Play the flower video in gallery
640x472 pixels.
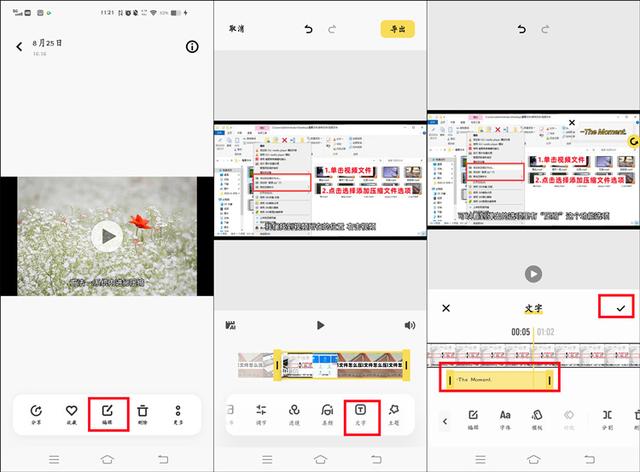105,236
